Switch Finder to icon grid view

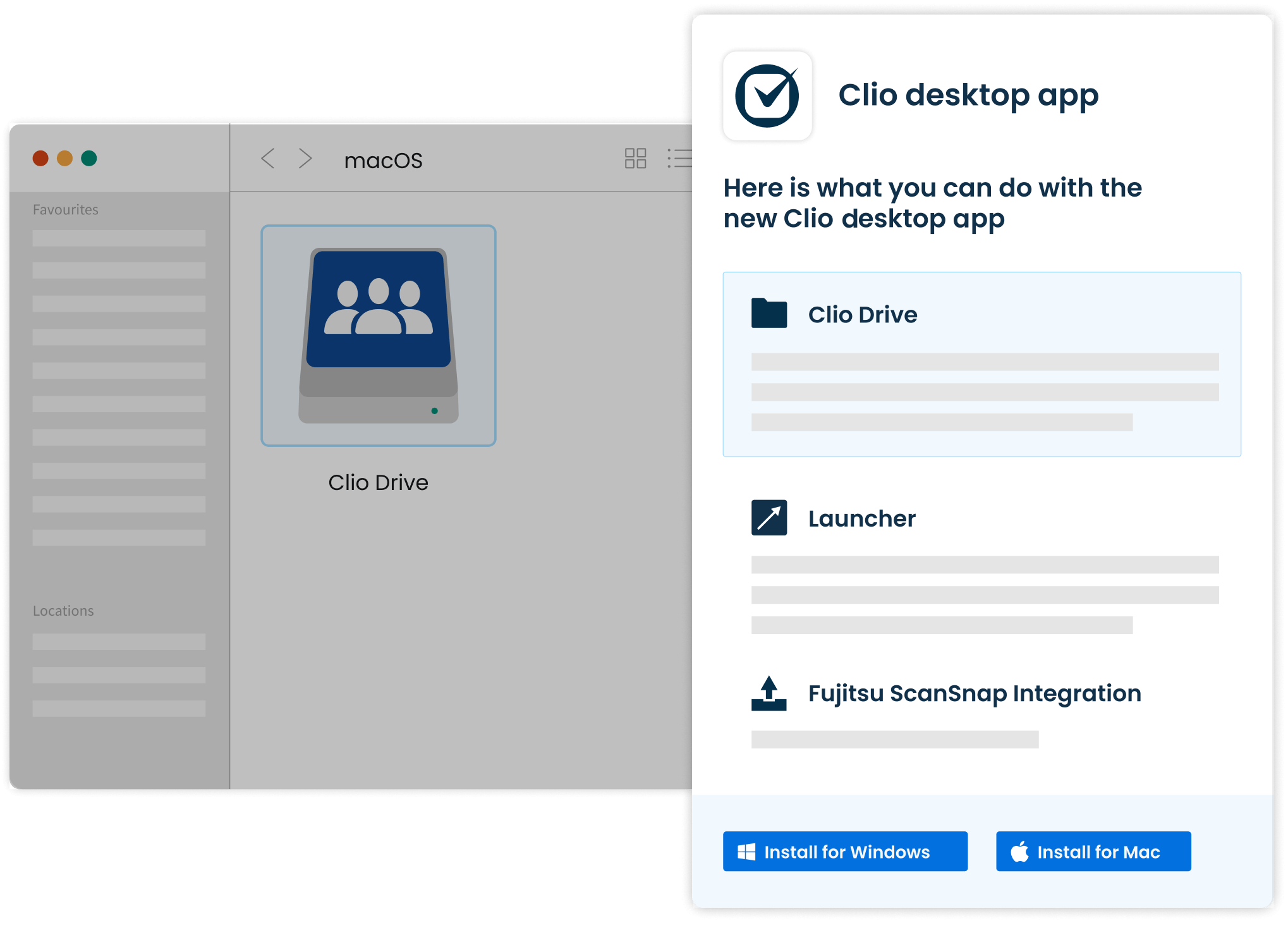[635, 158]
